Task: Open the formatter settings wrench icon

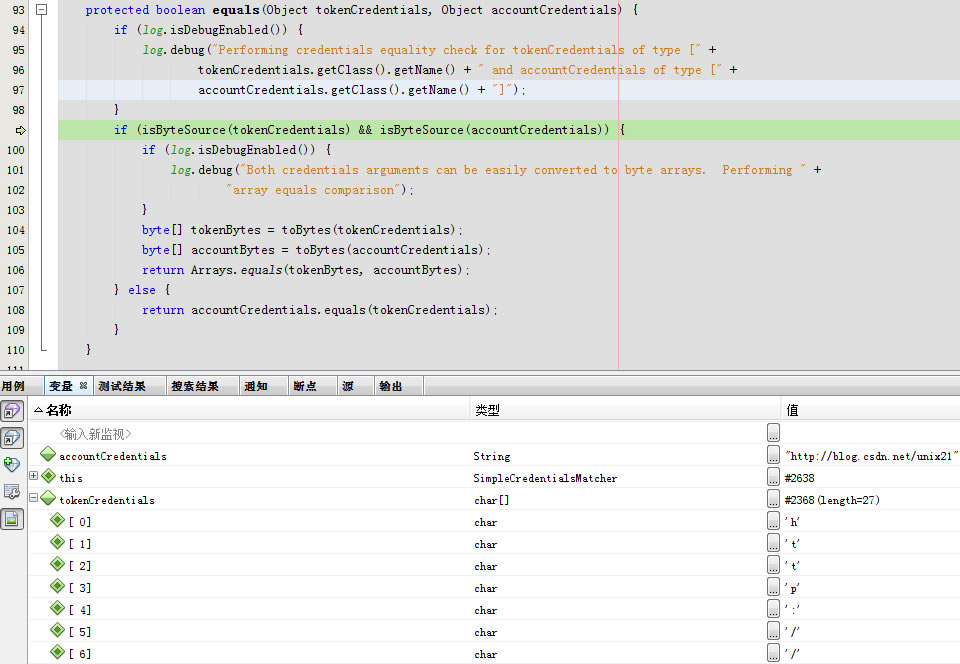Action: [12, 491]
